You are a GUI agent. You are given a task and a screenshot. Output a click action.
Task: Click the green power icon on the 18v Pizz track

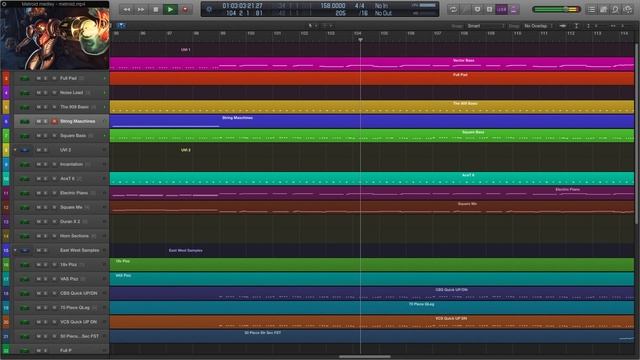(x=24, y=265)
